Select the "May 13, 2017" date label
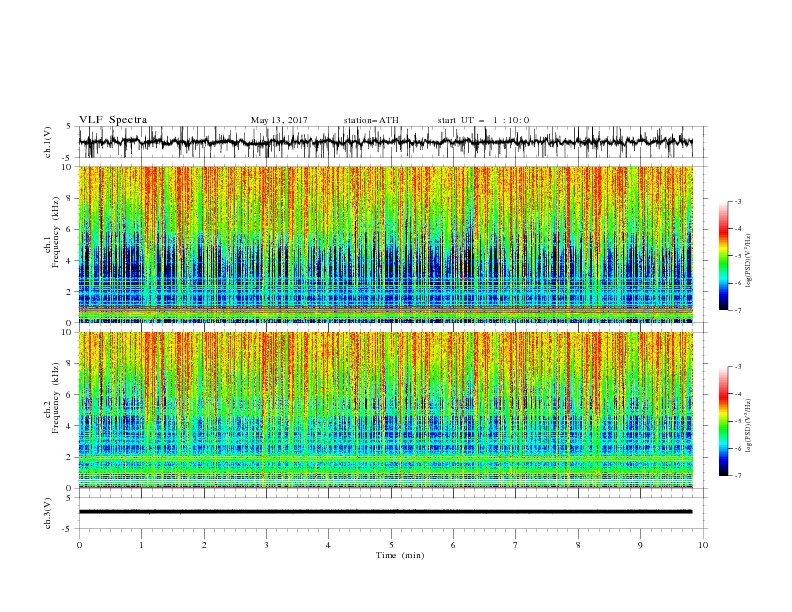Viewport: 792px width, 612px height. tap(279, 120)
